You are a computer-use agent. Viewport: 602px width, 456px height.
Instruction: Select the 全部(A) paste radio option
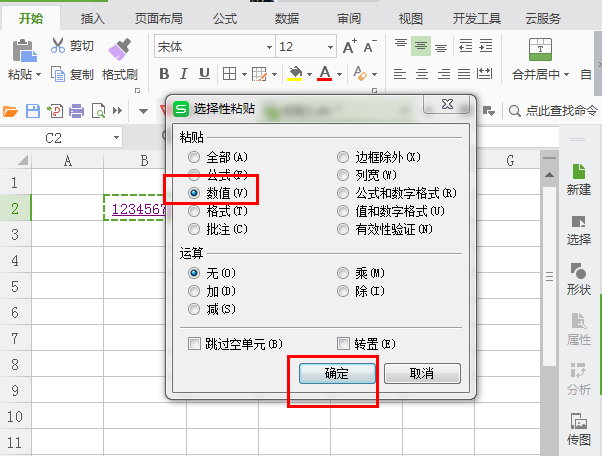tap(194, 157)
